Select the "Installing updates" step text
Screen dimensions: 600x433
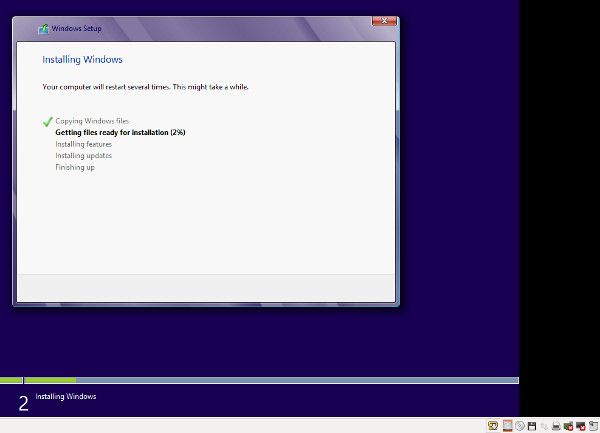[83, 155]
